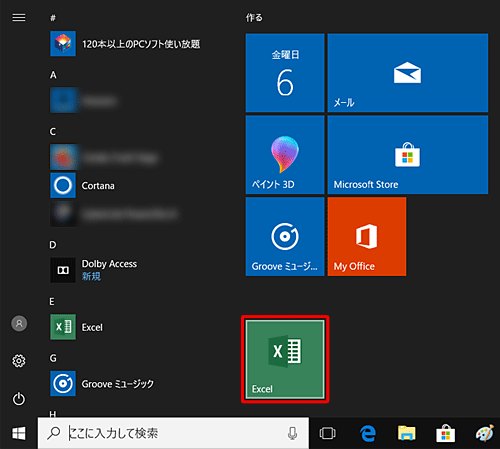Open Settings gear in Start sidebar
This screenshot has height=449, width=500.
coord(19,361)
